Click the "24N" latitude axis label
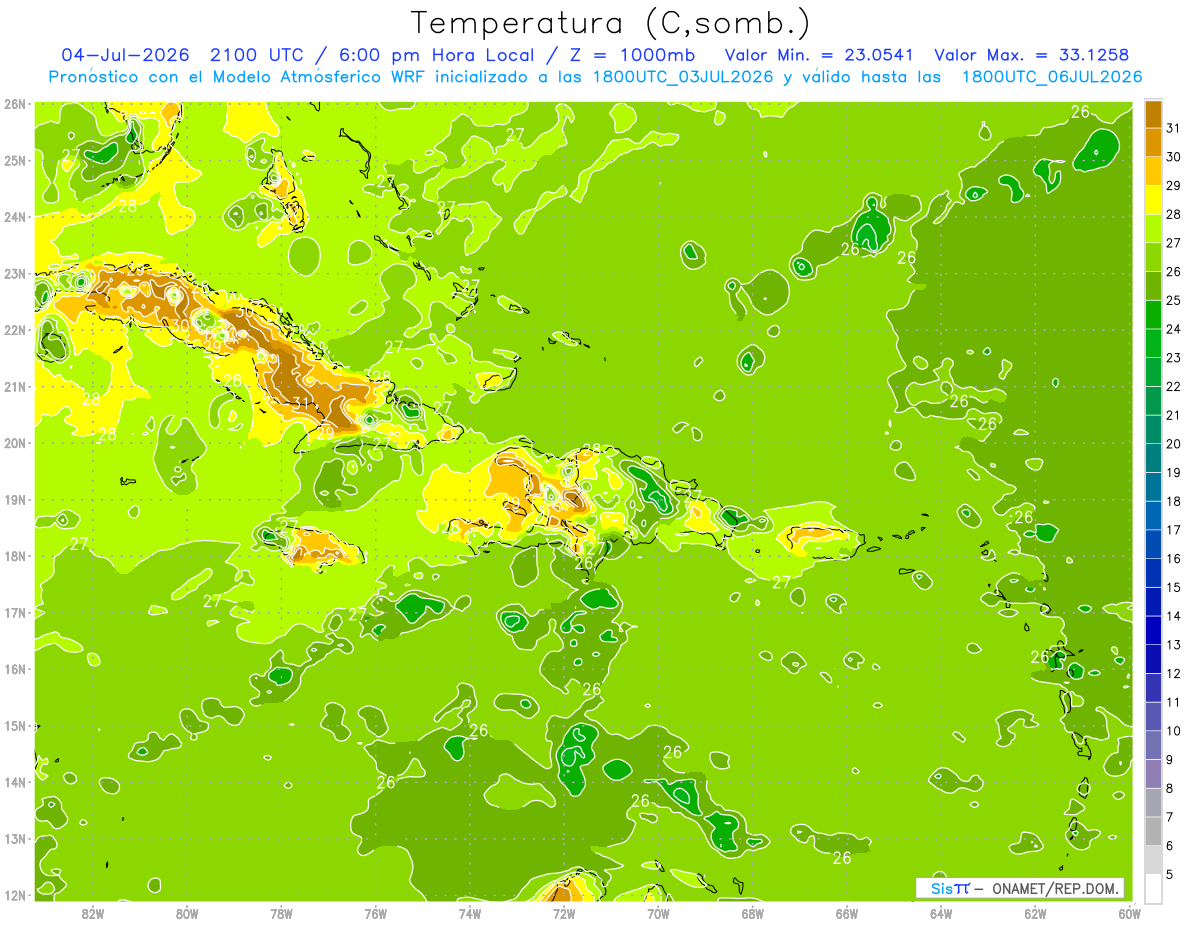Image resolution: width=1200 pixels, height=927 pixels. (15, 217)
